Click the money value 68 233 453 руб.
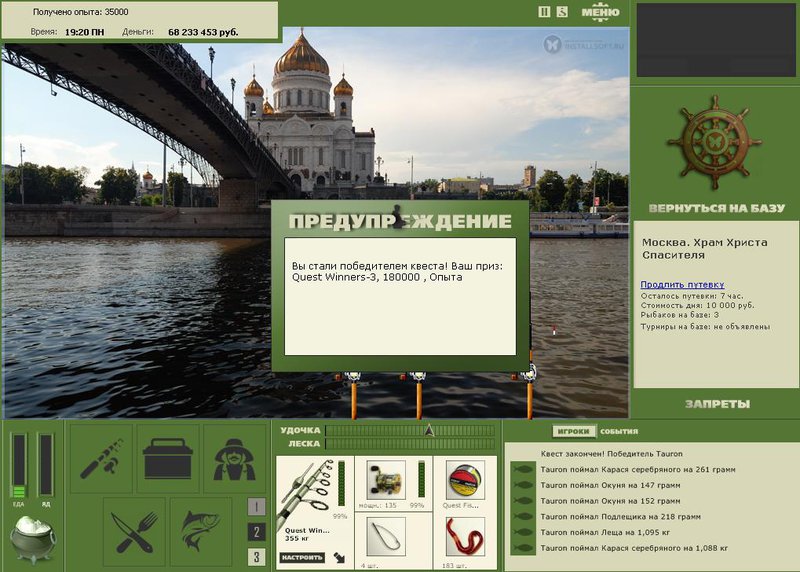The image size is (800, 572). 203,32
